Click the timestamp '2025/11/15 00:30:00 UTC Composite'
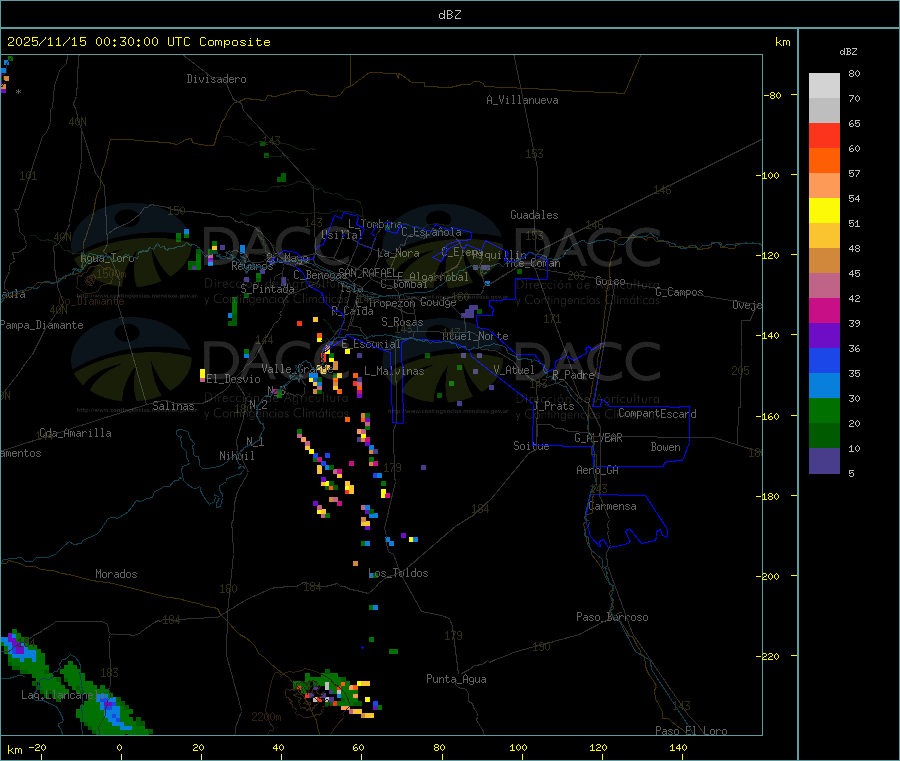Screen dimensions: 900x761 (138, 42)
